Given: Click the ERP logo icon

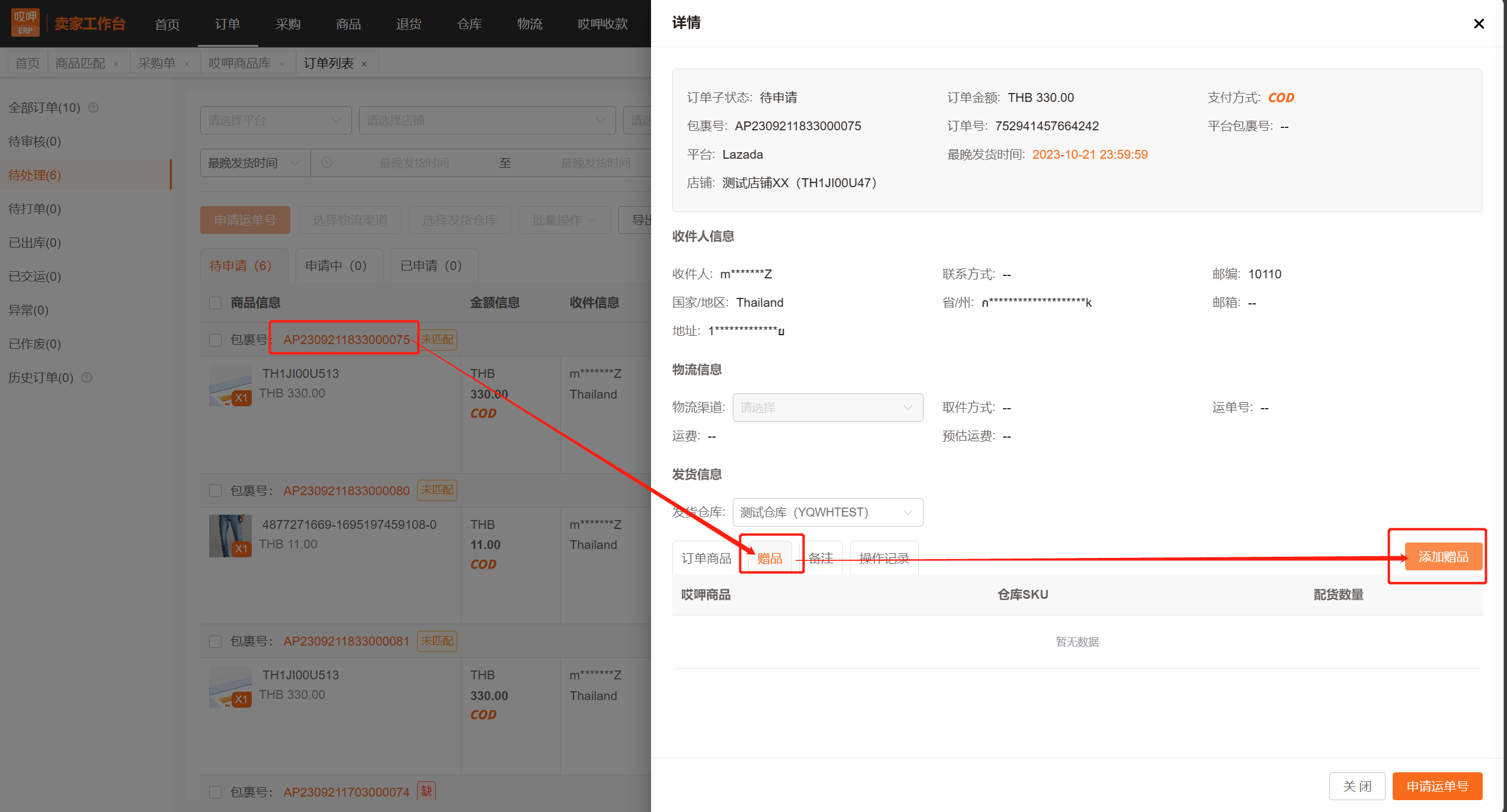Looking at the screenshot, I should 25,23.
